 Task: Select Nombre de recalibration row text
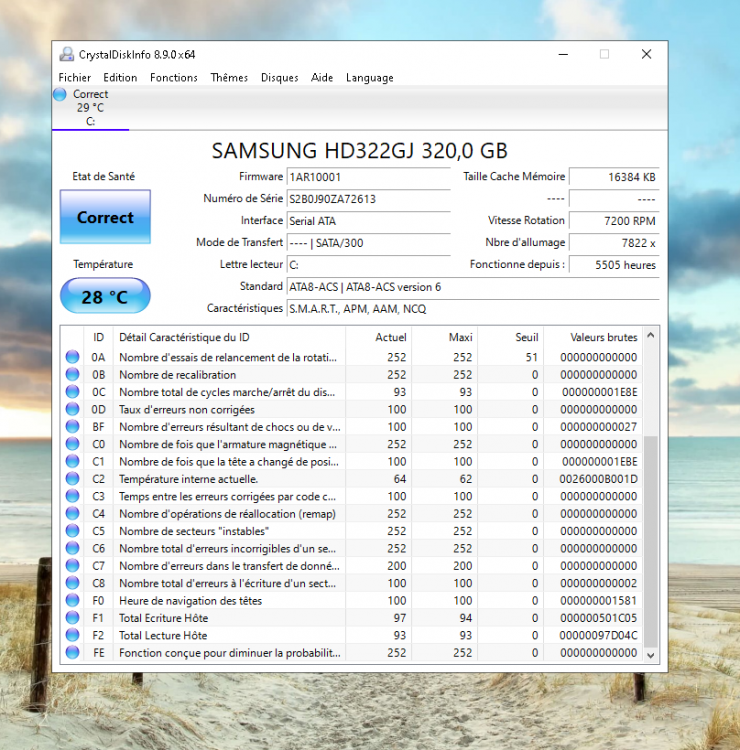177,375
